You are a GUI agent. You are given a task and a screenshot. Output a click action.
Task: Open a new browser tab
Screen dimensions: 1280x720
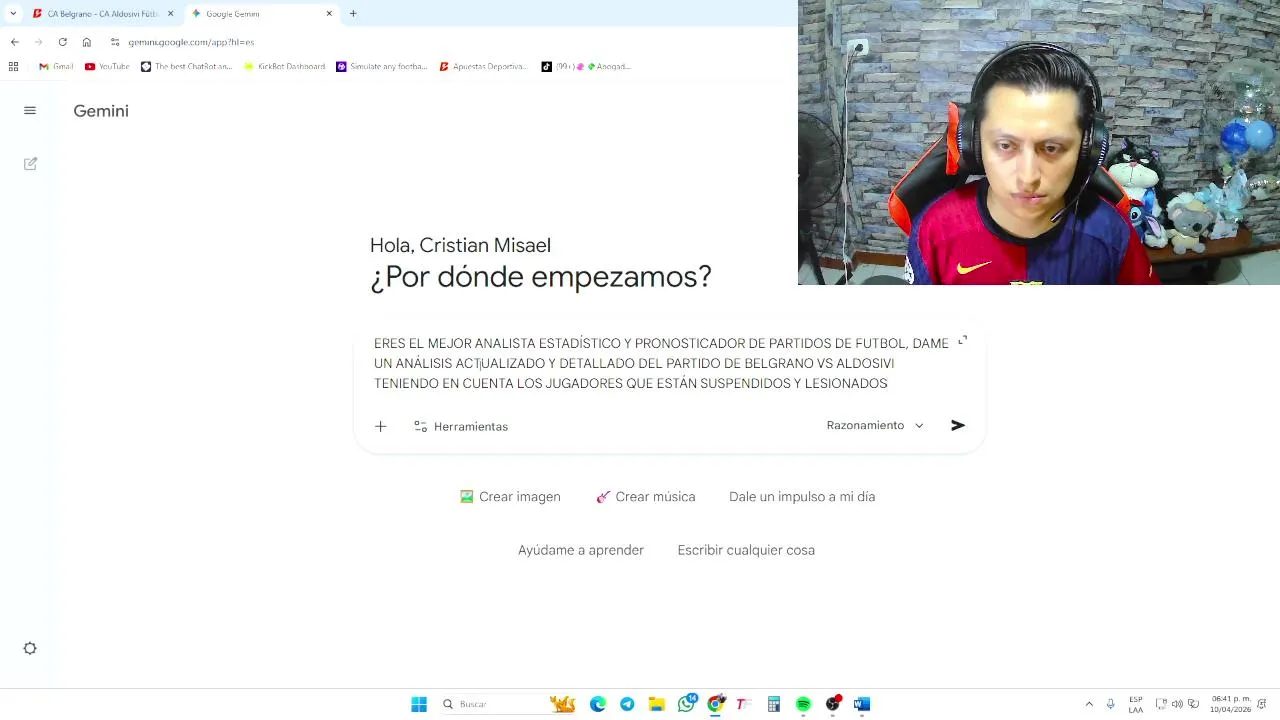click(x=353, y=14)
